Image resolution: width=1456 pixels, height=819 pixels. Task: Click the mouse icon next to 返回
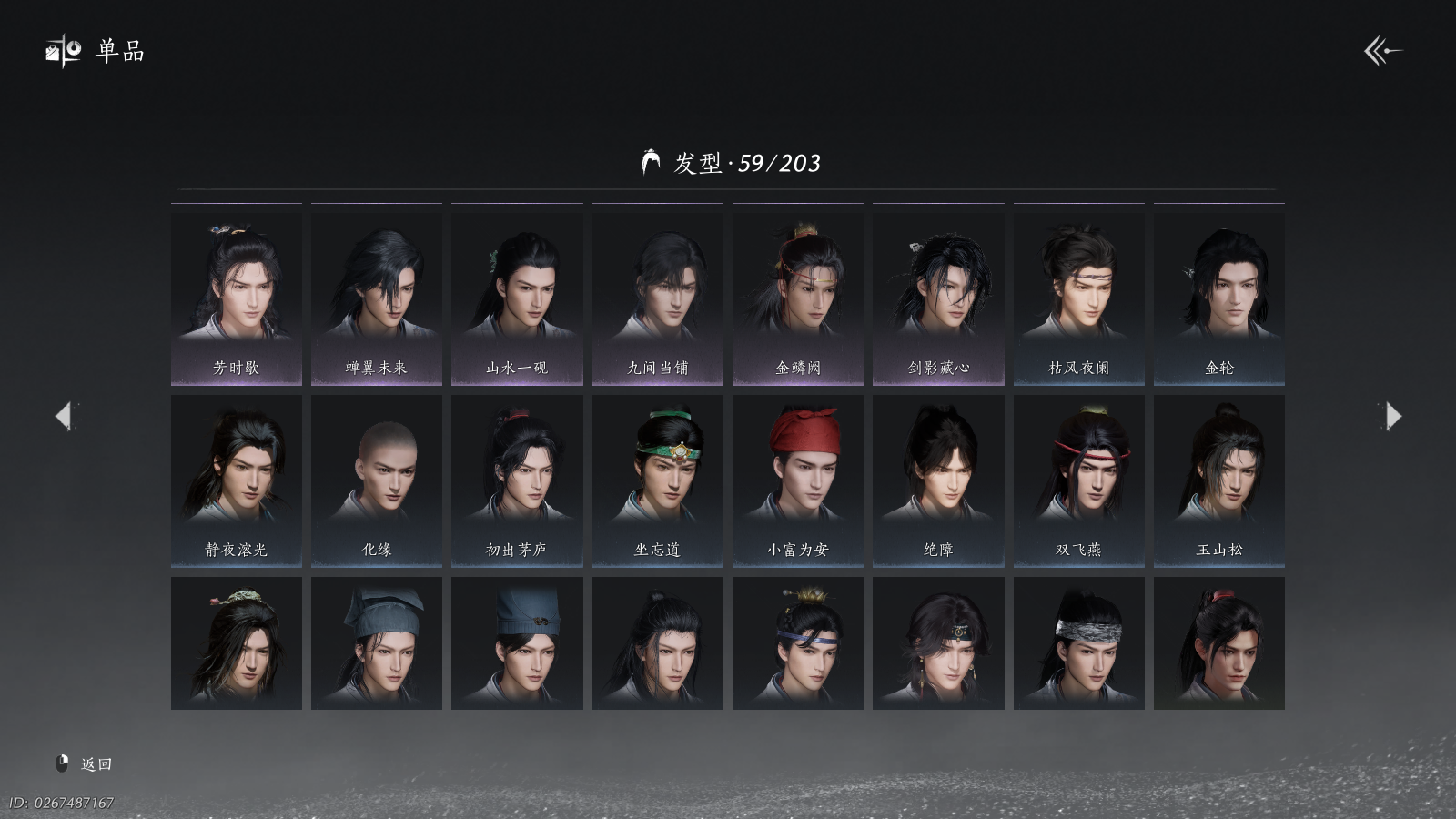tap(63, 763)
